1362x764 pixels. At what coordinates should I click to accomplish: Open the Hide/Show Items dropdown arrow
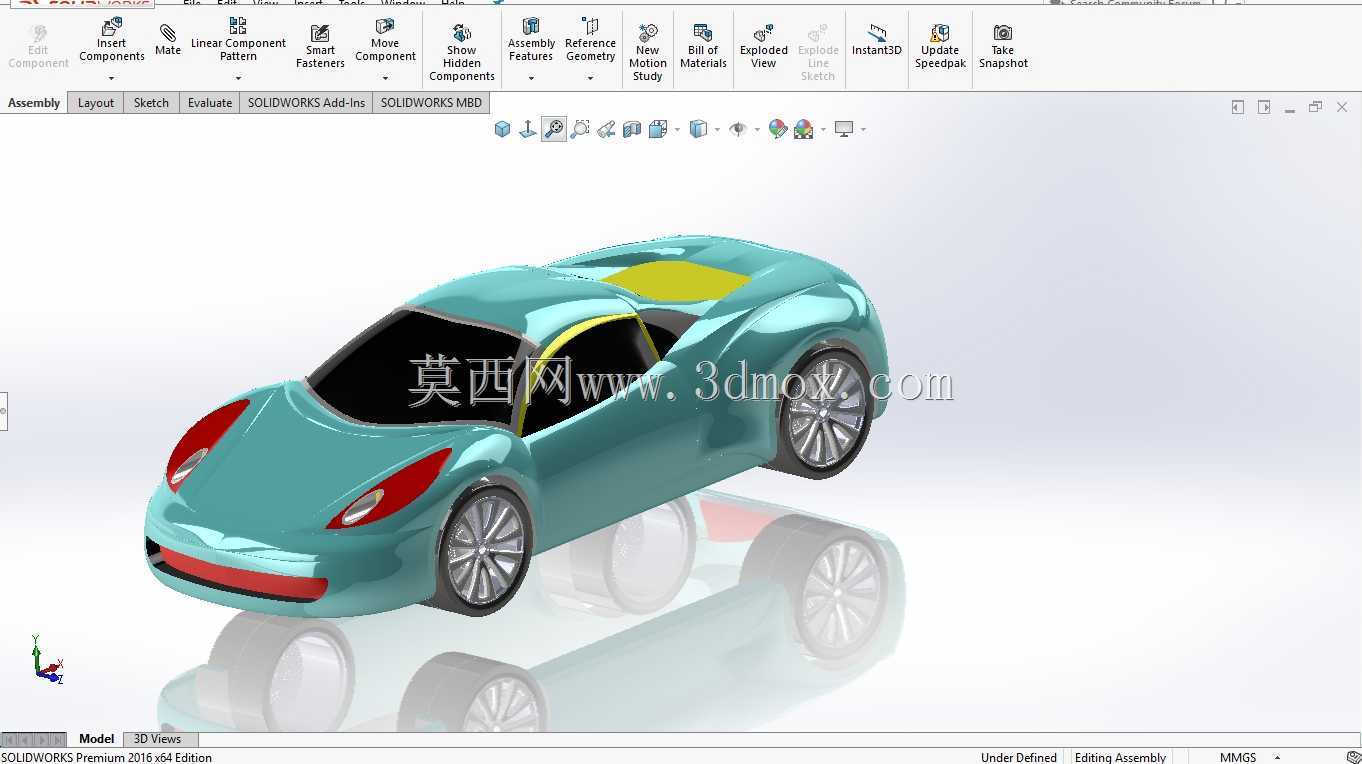click(x=756, y=129)
